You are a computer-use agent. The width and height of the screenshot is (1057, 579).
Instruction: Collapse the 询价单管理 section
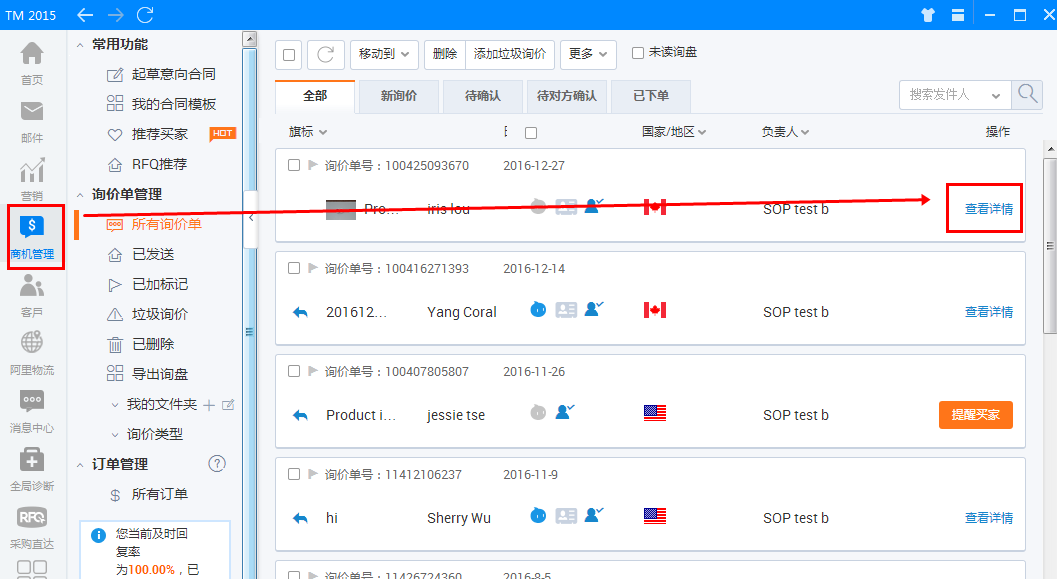tap(80, 195)
